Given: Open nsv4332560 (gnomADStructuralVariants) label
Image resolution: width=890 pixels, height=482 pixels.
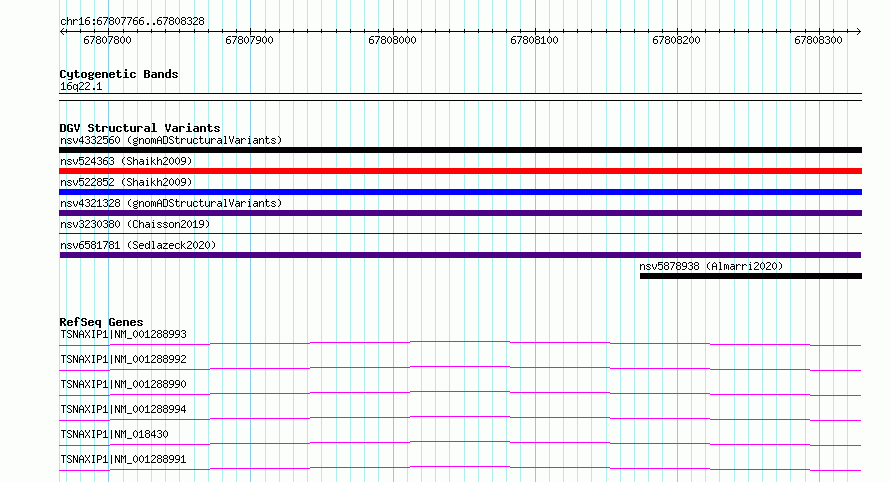Looking at the screenshot, I should pyautogui.click(x=171, y=140).
